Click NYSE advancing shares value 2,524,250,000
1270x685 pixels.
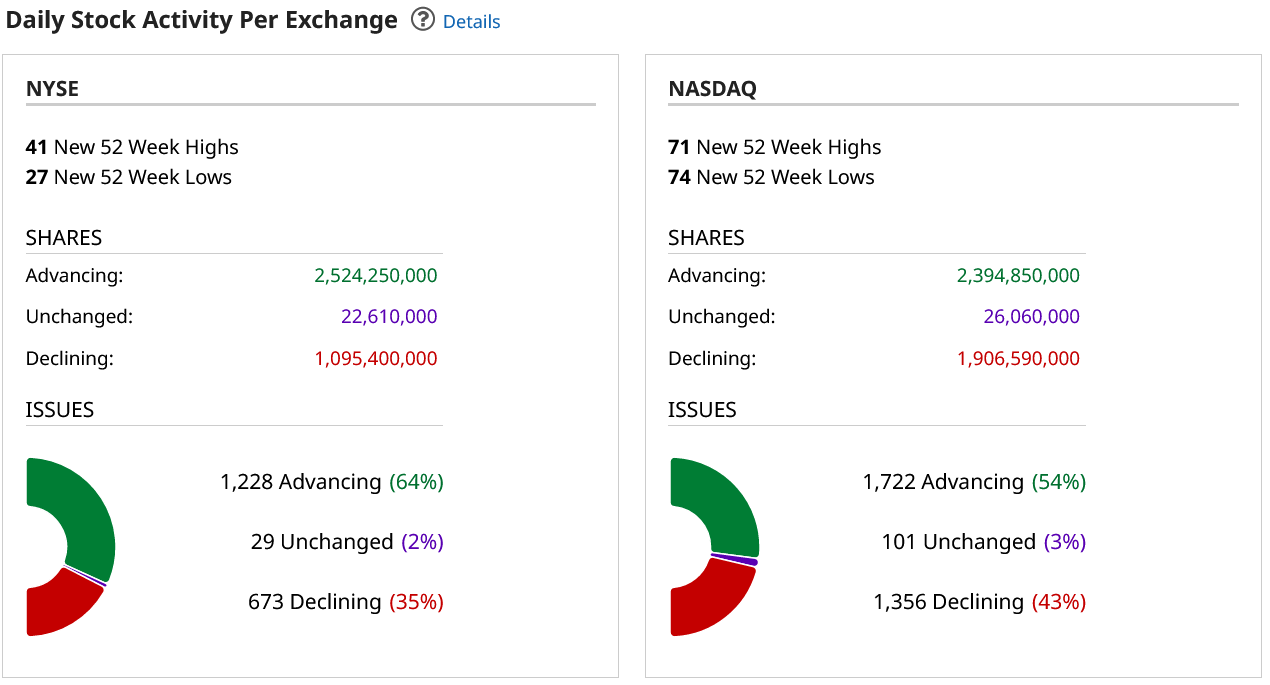point(375,276)
